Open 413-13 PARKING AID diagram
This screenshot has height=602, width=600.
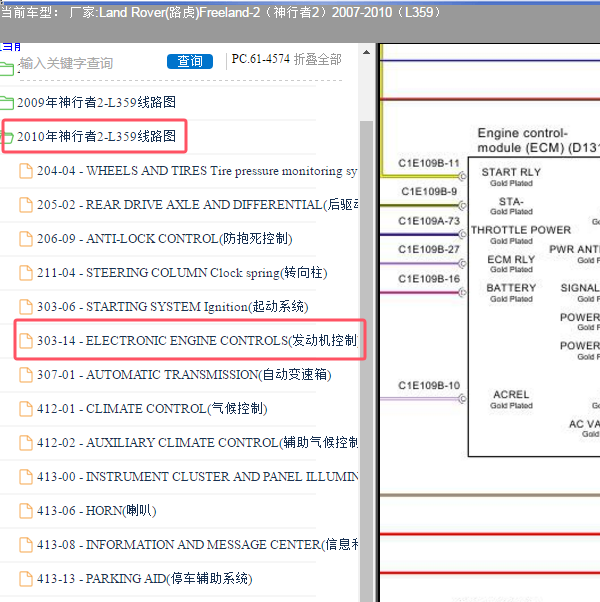[x=144, y=579]
